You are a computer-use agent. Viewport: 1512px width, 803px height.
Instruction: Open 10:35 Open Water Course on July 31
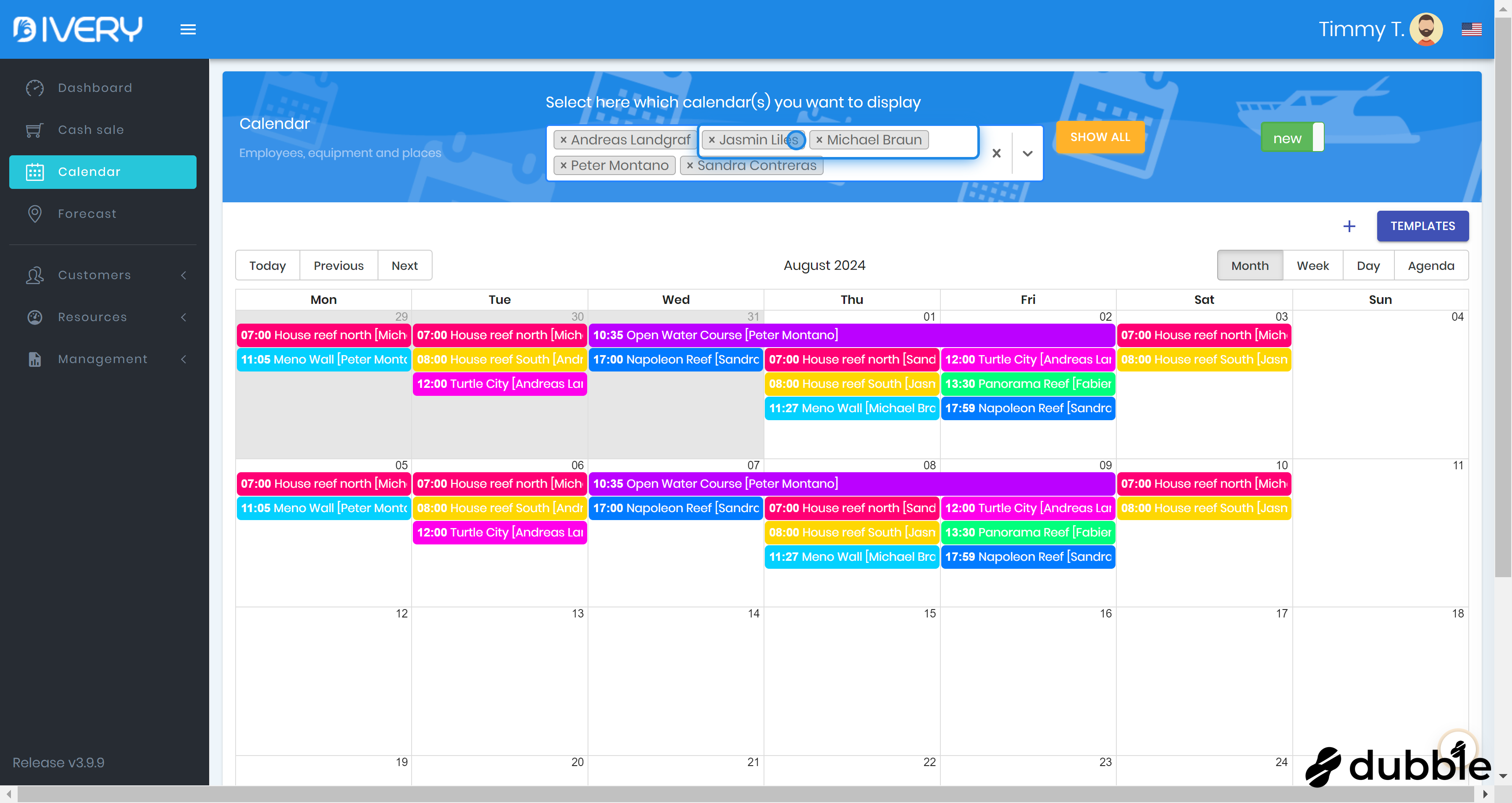851,335
